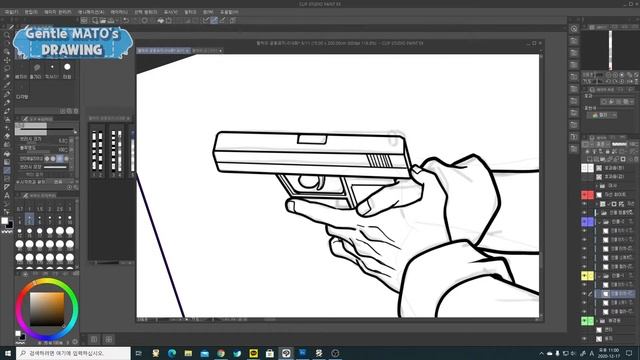Select the brush size 5 preset

pos(29,220)
